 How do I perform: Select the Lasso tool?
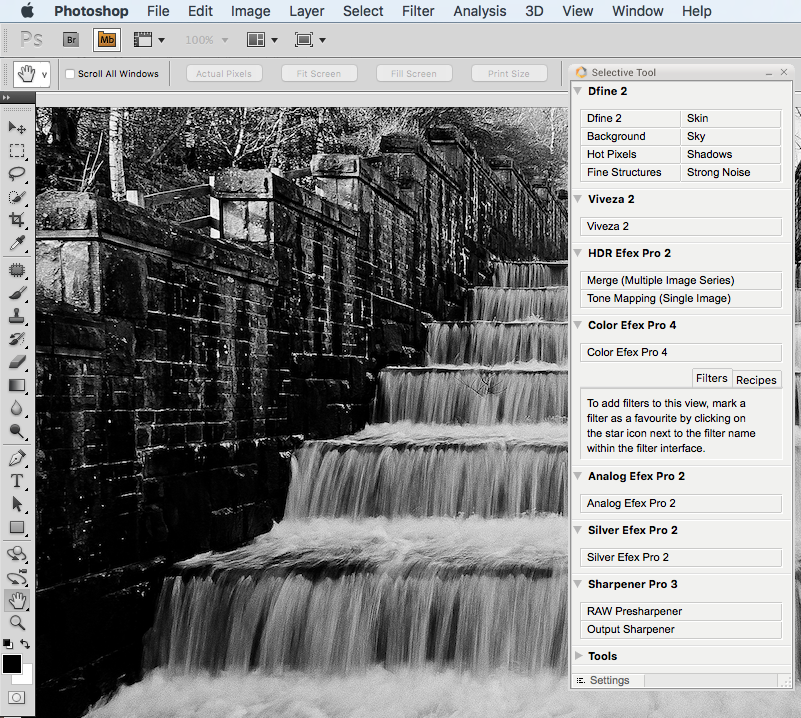[x=17, y=174]
